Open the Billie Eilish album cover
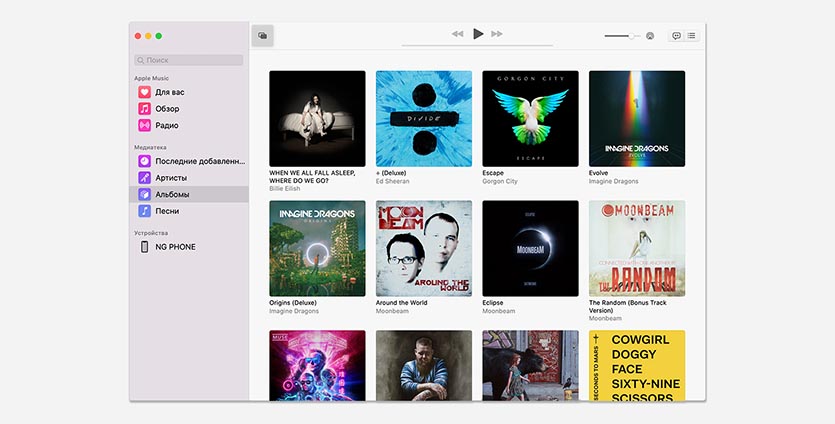The height and width of the screenshot is (424, 835). [317, 119]
